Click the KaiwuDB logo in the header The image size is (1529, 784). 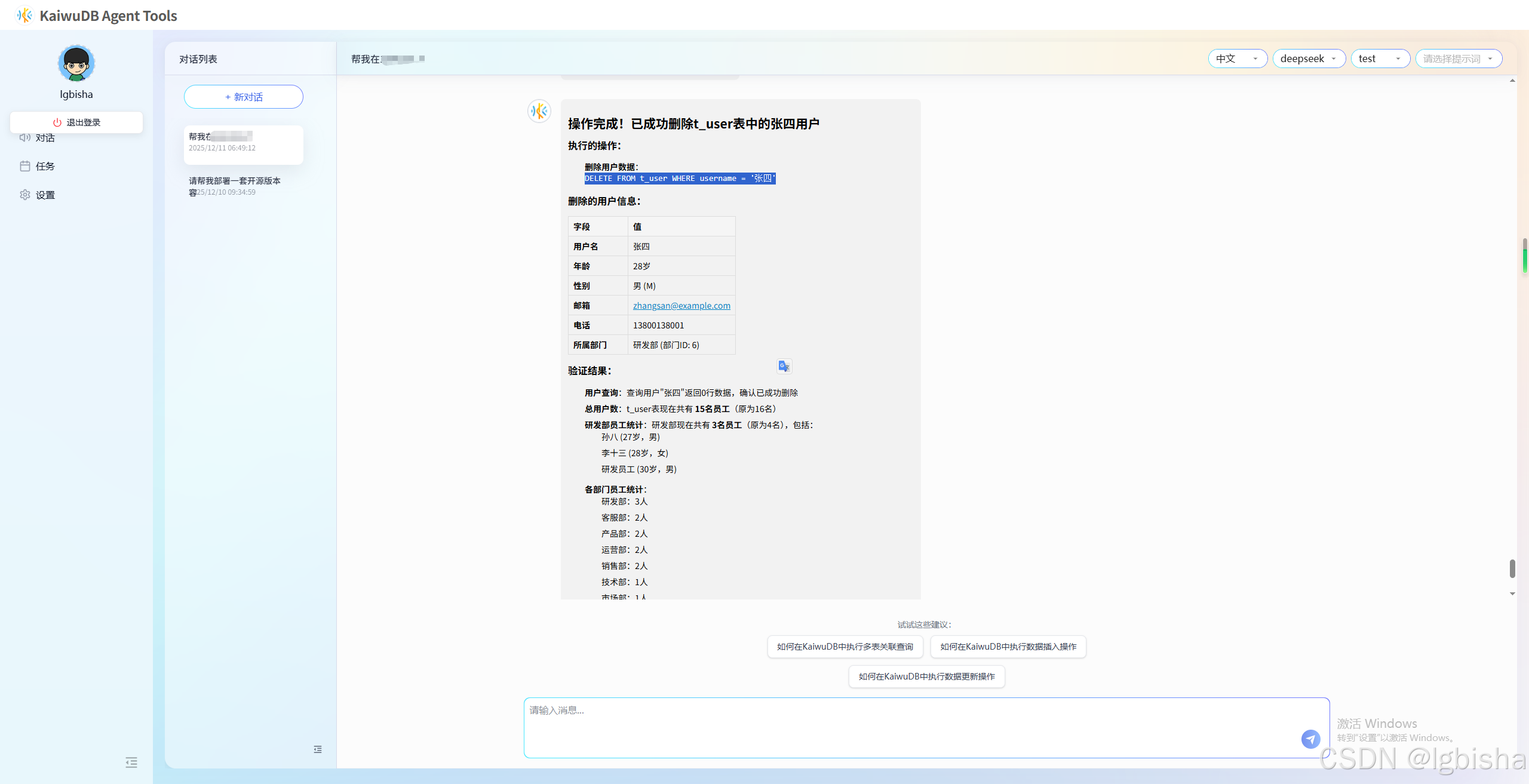[24, 16]
